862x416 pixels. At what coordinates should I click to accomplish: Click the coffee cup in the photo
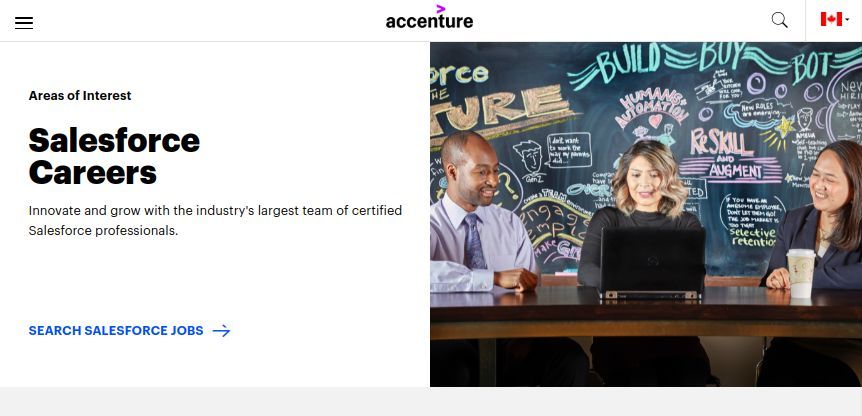(x=801, y=273)
